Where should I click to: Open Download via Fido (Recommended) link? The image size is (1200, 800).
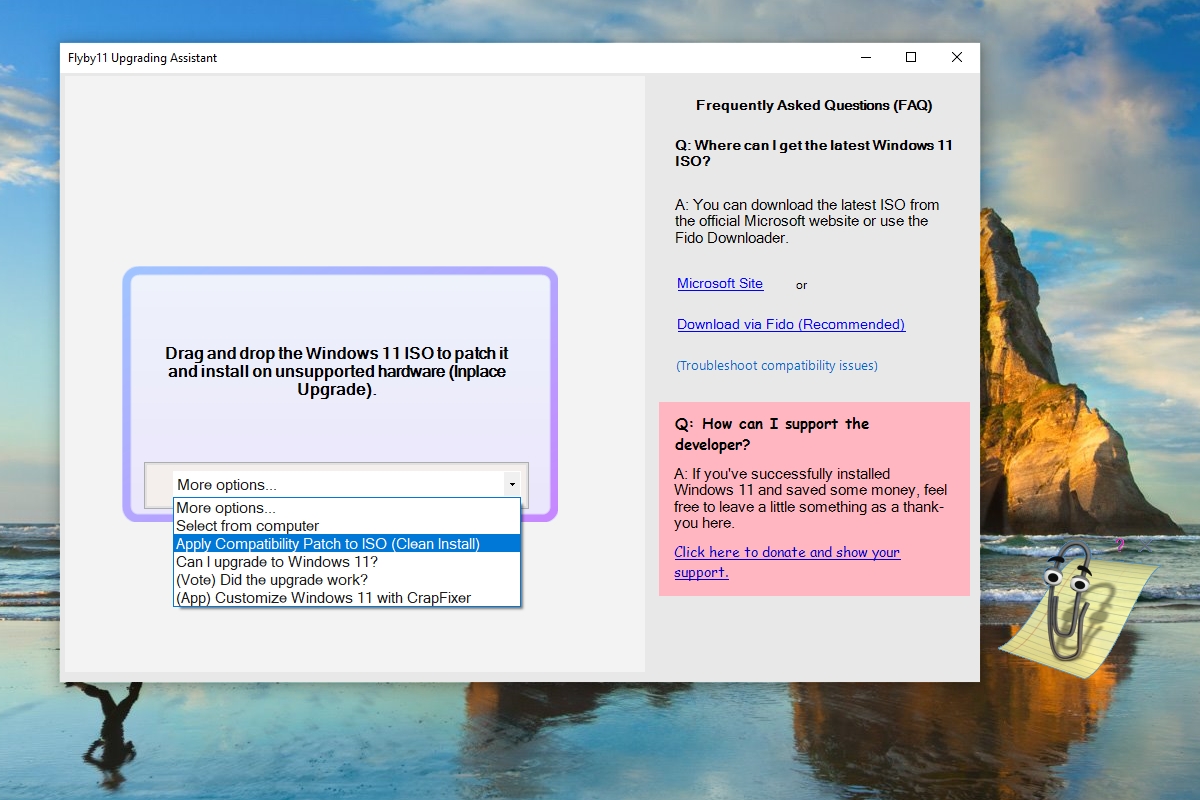click(791, 325)
